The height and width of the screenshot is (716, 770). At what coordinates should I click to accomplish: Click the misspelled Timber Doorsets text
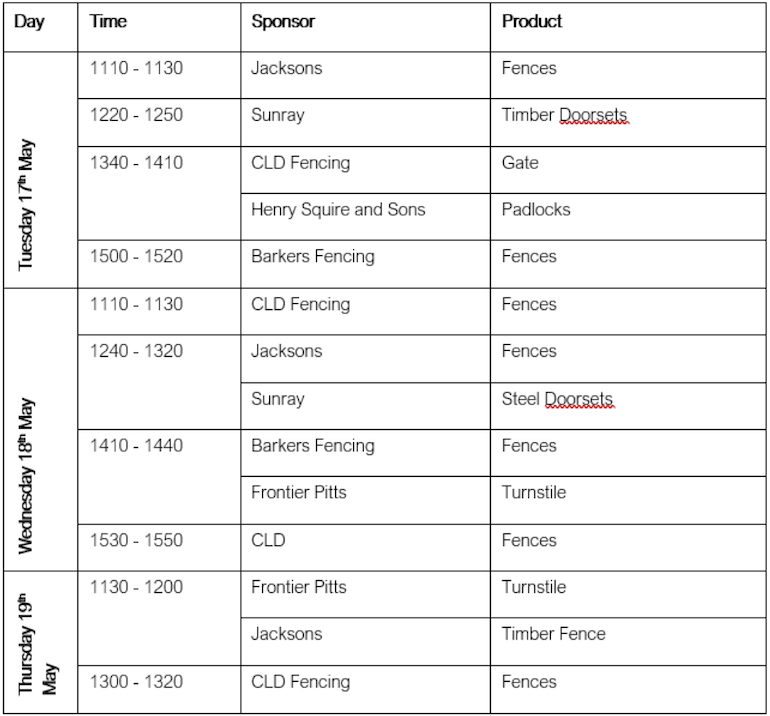coord(564,115)
